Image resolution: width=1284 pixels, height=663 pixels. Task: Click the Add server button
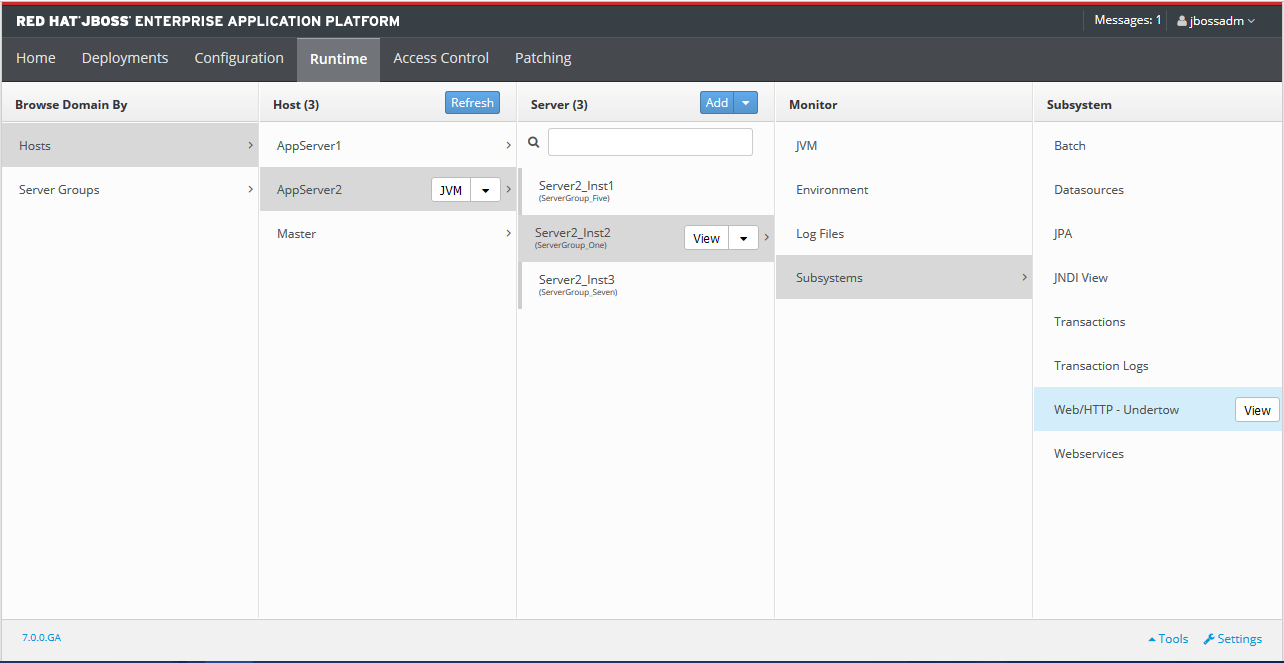(x=717, y=103)
